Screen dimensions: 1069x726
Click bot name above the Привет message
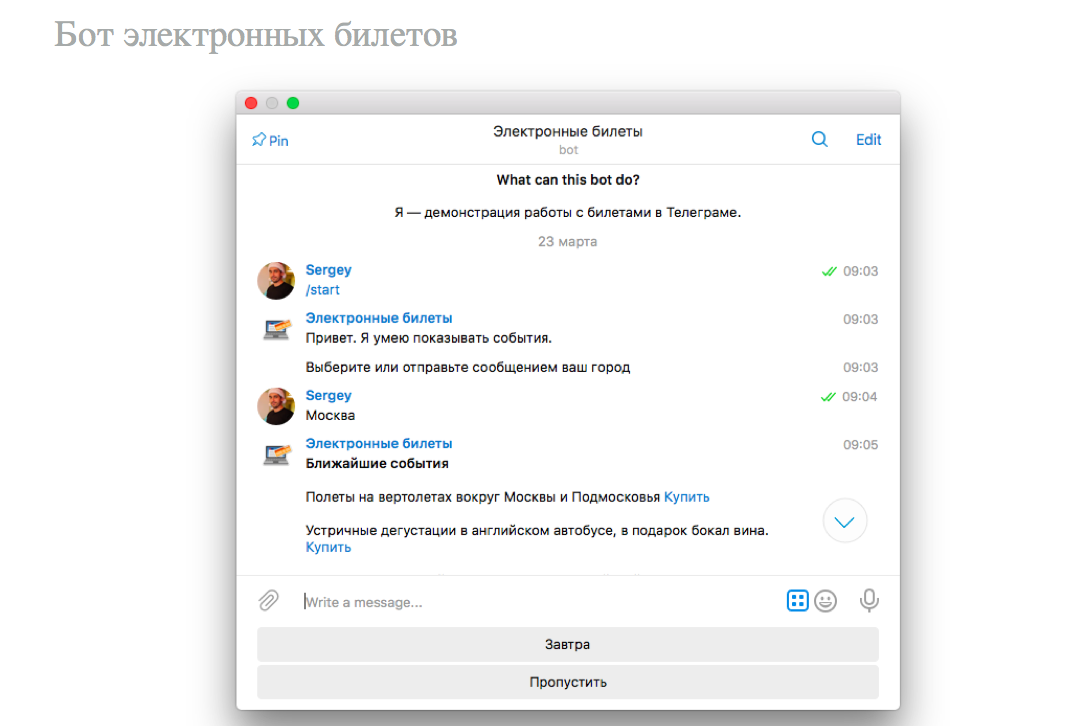coord(379,318)
